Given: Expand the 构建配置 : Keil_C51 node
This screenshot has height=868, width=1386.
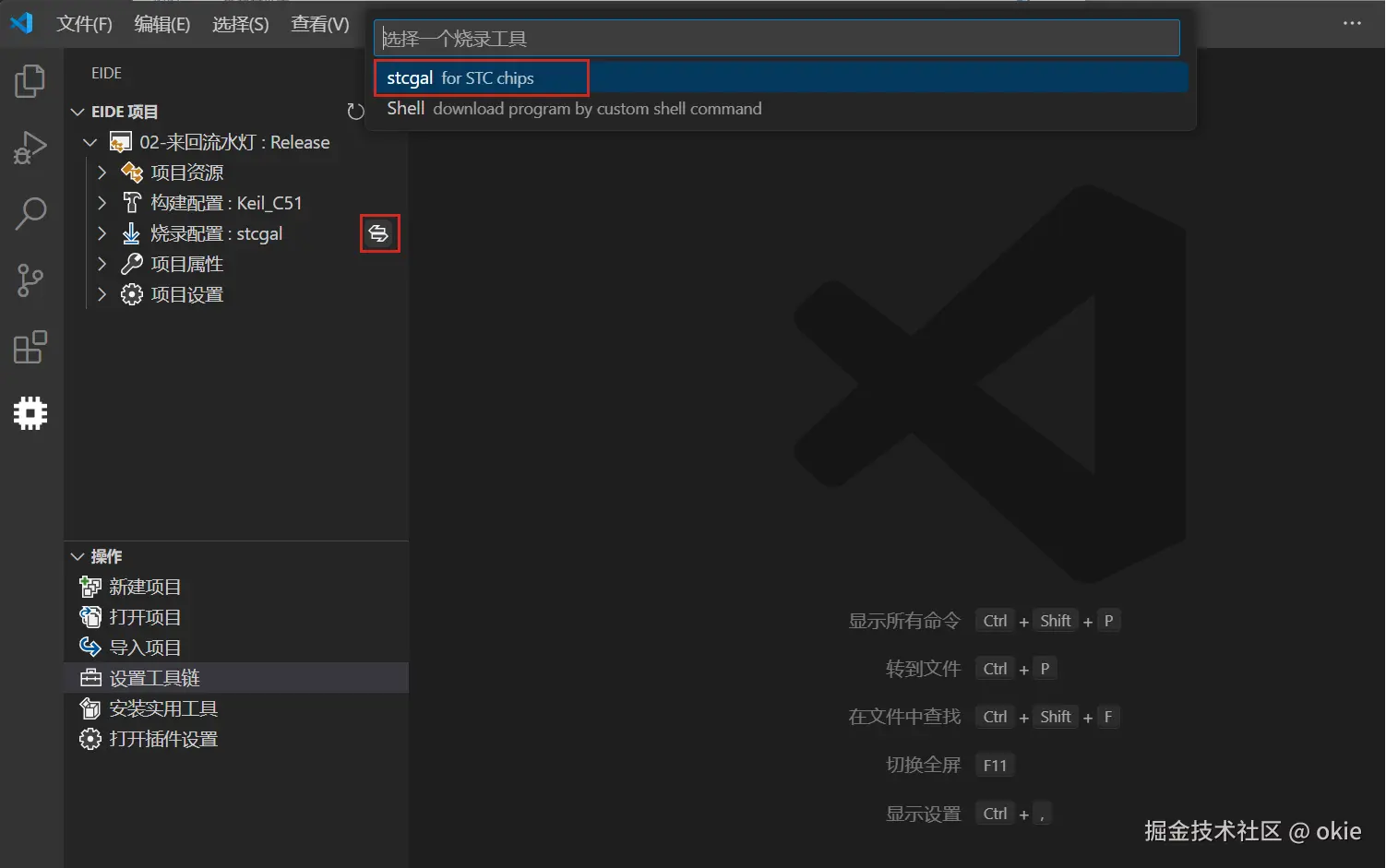Looking at the screenshot, I should [102, 203].
